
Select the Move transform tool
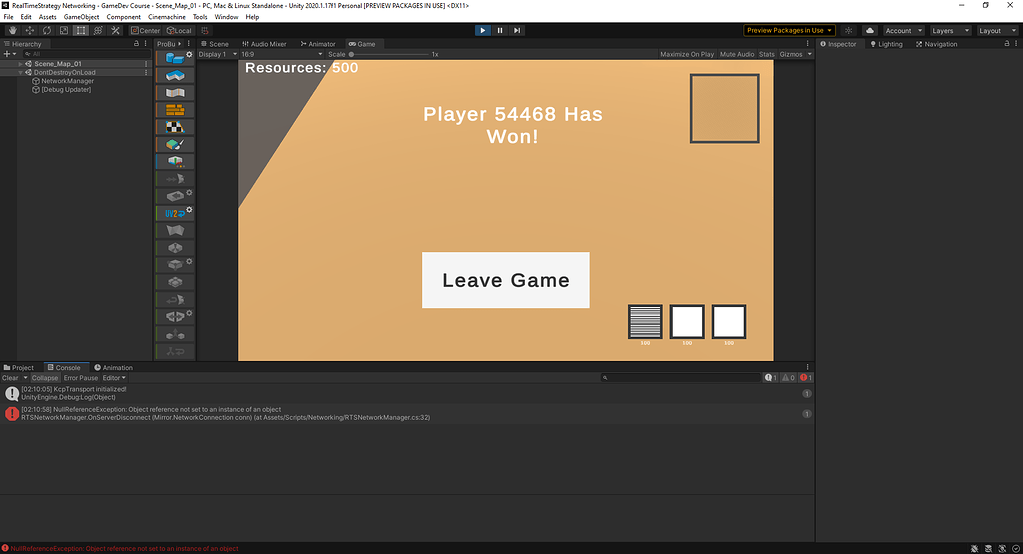[29, 31]
